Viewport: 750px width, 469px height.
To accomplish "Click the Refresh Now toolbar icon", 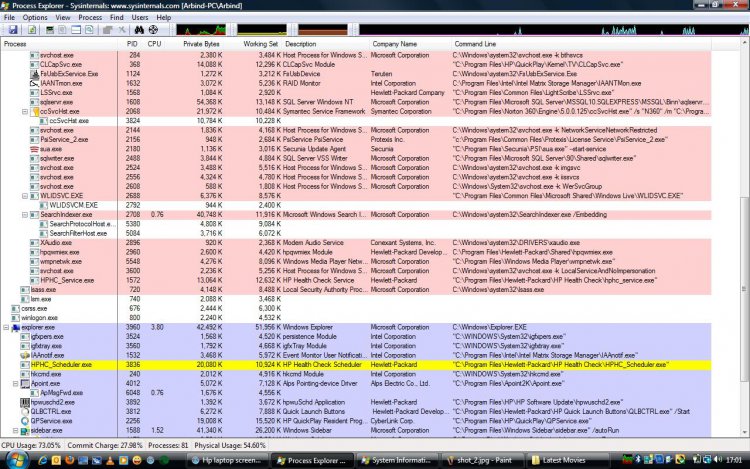I will coord(32,30).
